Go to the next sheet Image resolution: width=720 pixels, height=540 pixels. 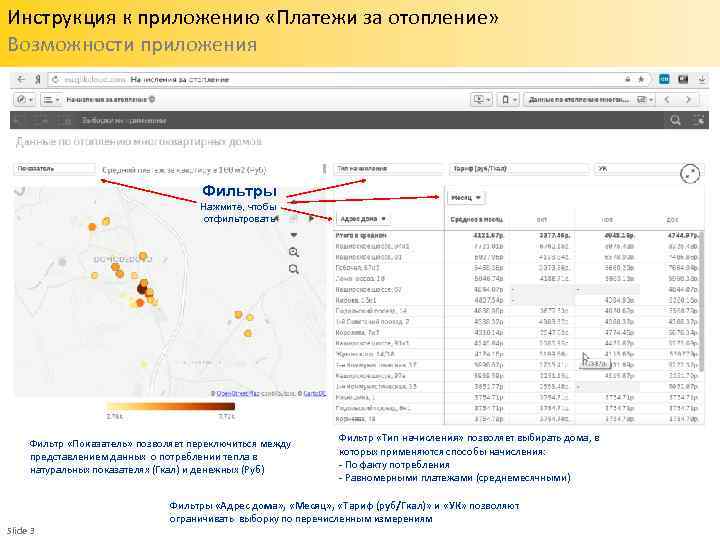pos(688,100)
